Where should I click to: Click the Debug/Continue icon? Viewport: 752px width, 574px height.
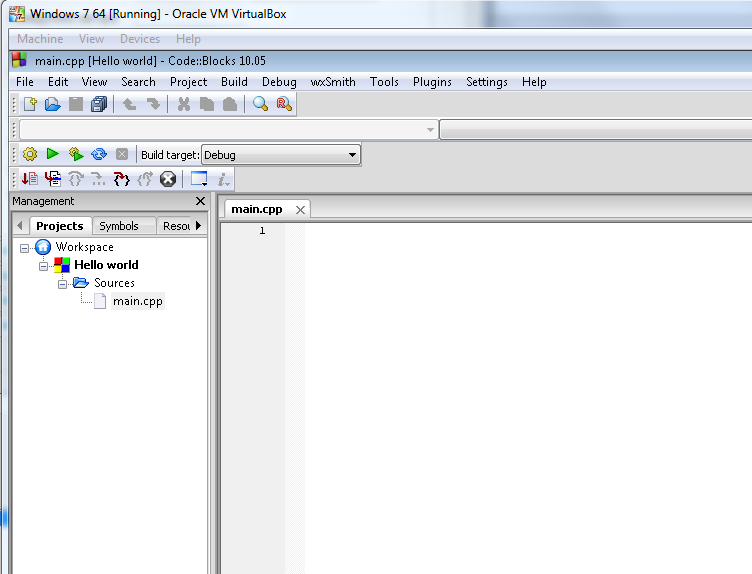click(x=30, y=179)
